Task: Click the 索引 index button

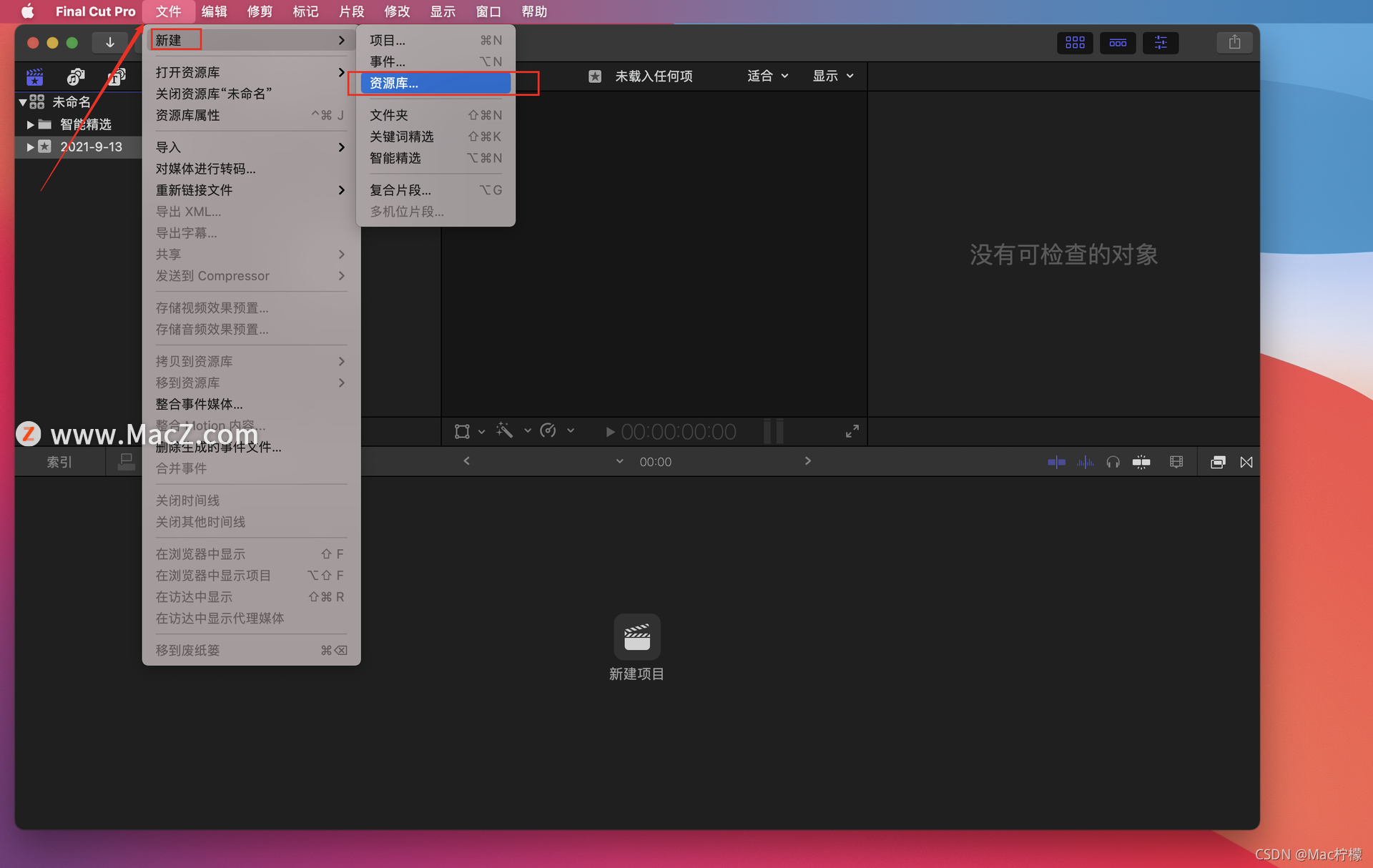Action: coord(59,462)
